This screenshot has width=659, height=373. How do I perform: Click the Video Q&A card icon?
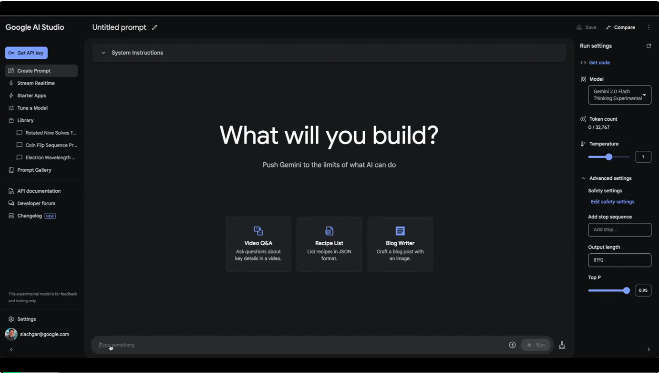[x=258, y=231]
